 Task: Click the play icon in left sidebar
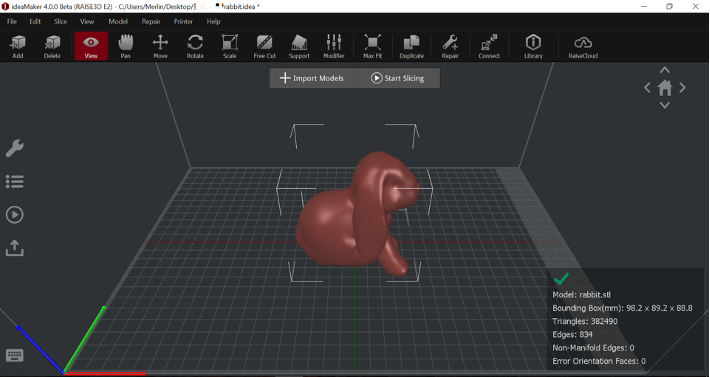(x=14, y=215)
